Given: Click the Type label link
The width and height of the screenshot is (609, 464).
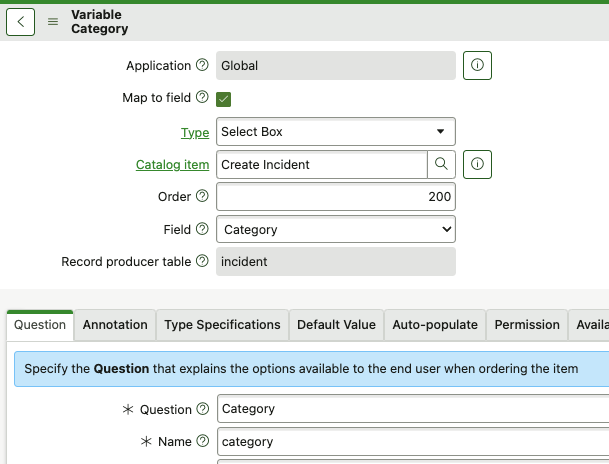Looking at the screenshot, I should coord(194,132).
